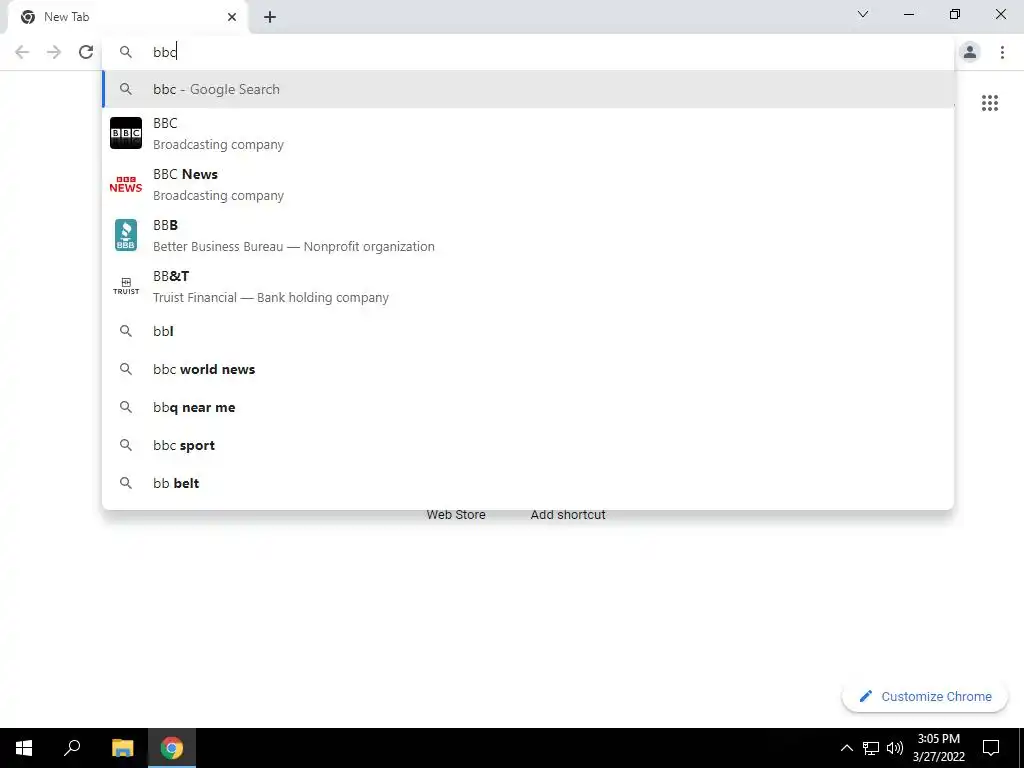The width and height of the screenshot is (1024, 768).
Task: Click the magnifier icon beside 'bbl'
Action: pos(125,331)
